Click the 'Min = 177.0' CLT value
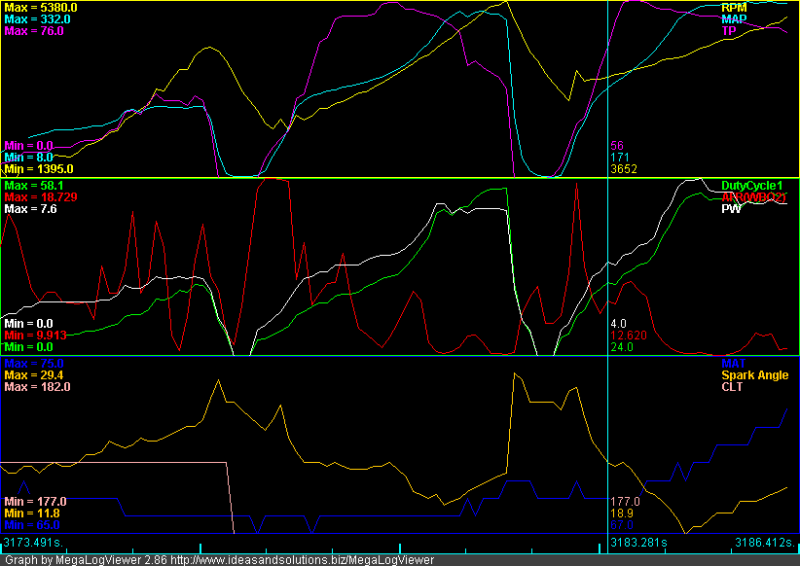This screenshot has width=800, height=566. click(x=35, y=502)
